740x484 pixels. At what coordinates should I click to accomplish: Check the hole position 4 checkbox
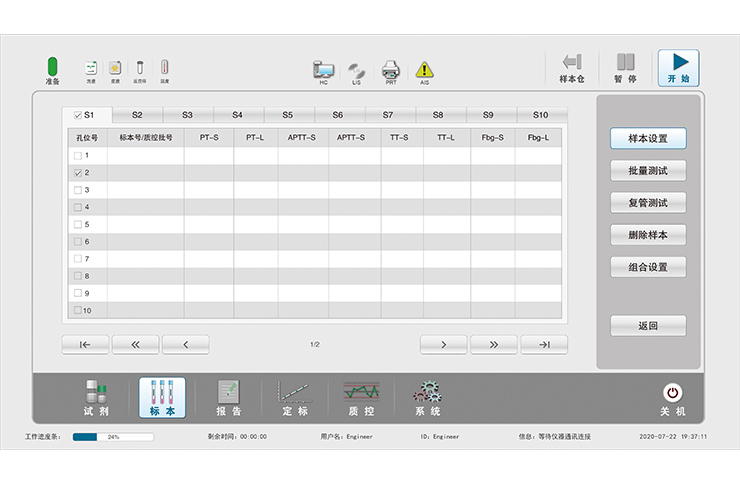(78, 207)
